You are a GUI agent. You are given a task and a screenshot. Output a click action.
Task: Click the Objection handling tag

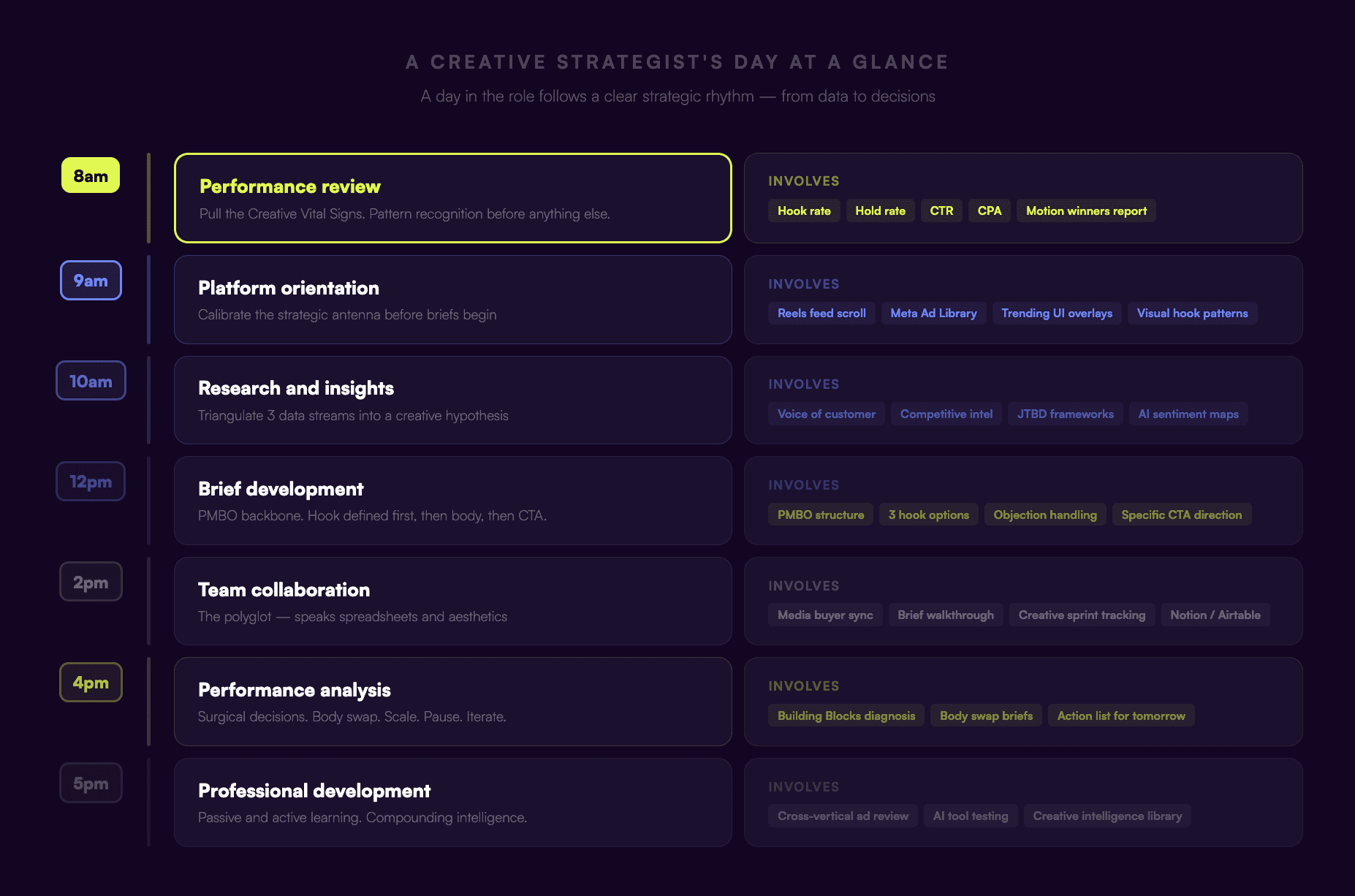[1045, 515]
